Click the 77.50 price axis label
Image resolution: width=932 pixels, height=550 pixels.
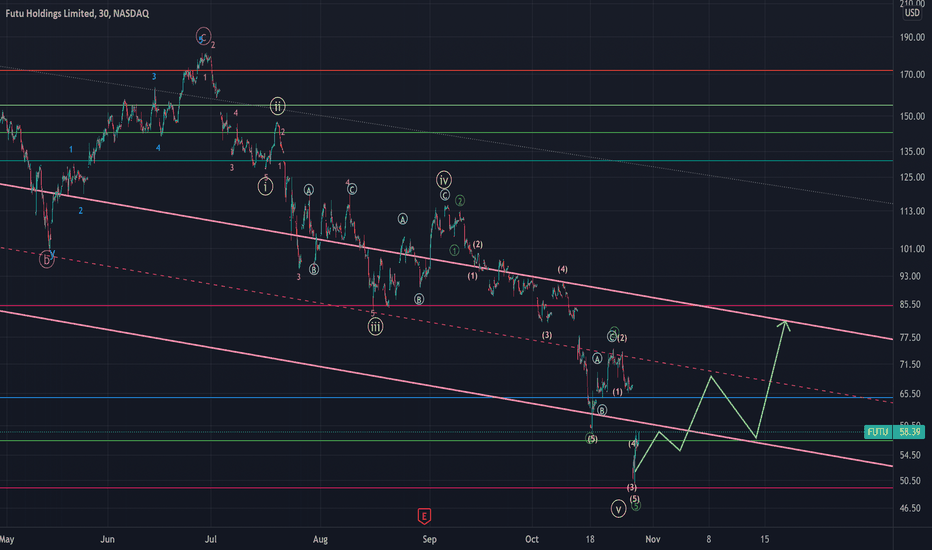(x=912, y=338)
